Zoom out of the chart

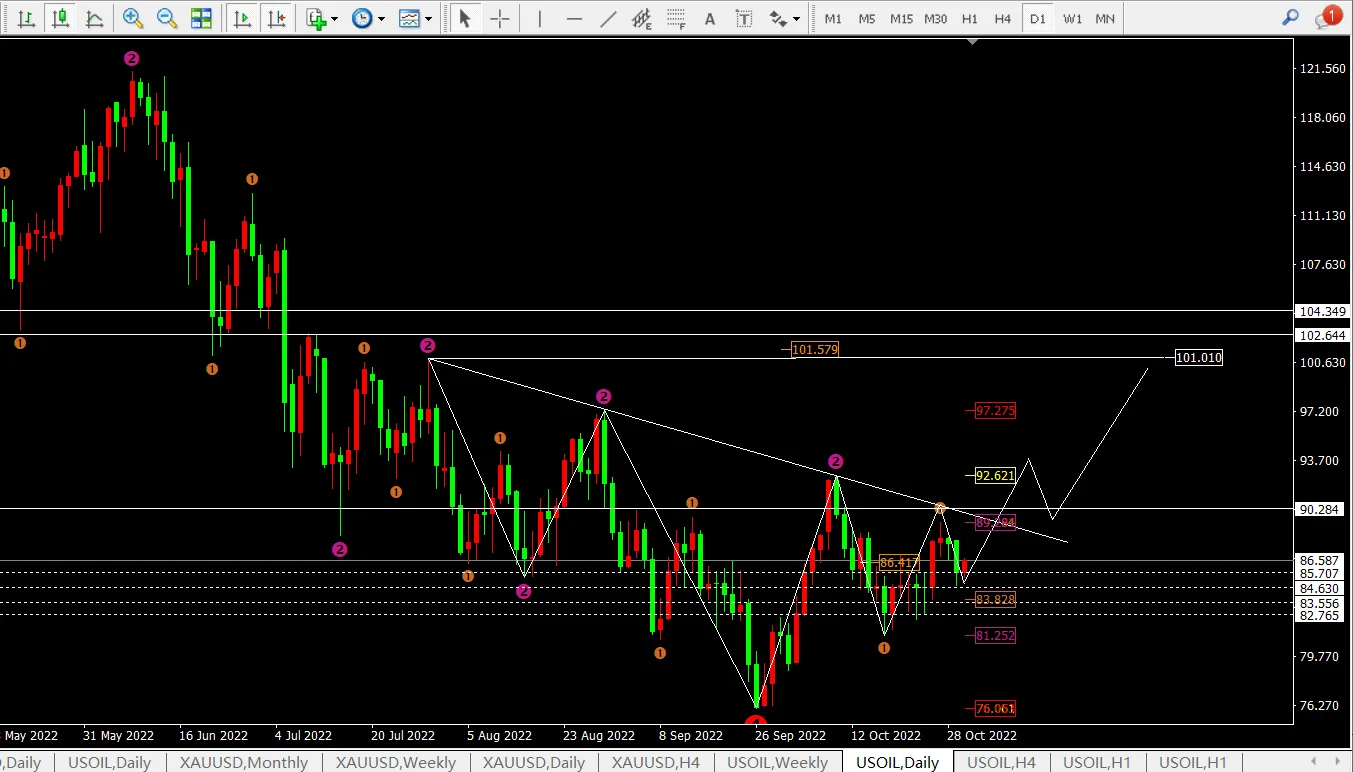167,18
